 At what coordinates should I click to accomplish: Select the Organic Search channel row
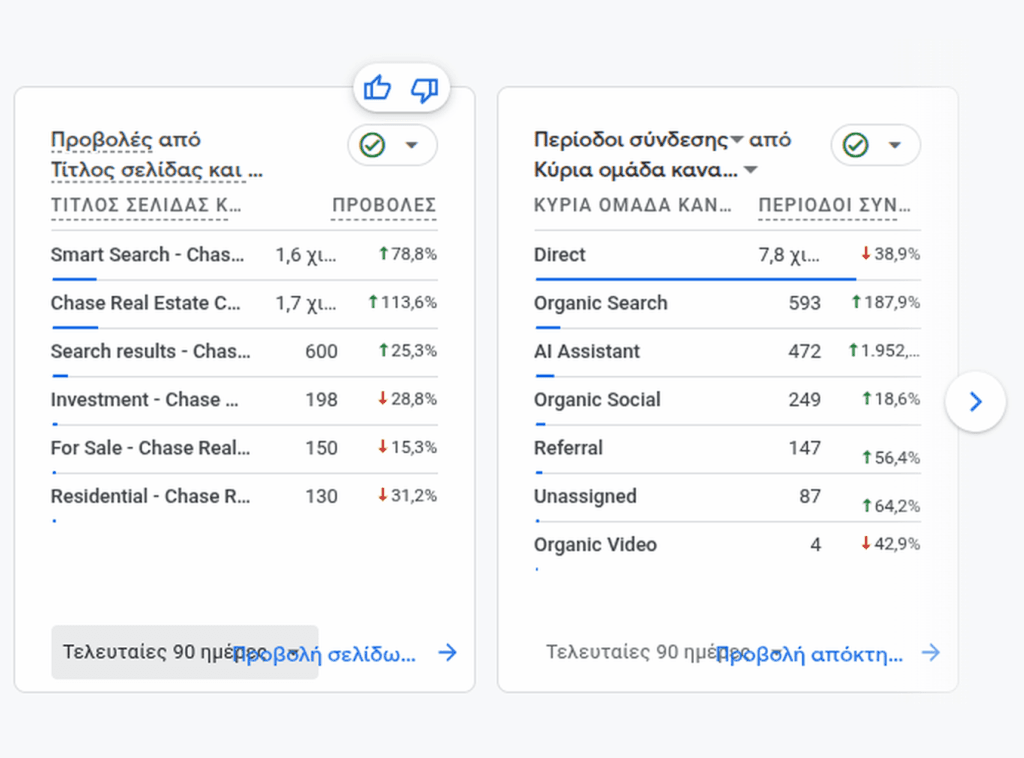(x=728, y=304)
